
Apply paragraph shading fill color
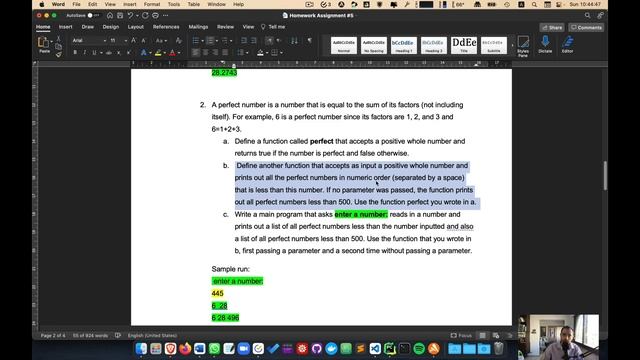[x=260, y=53]
